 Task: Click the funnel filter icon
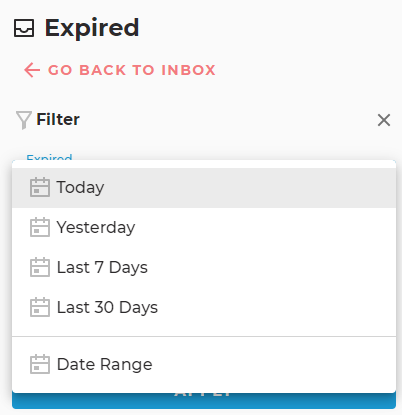[24, 120]
